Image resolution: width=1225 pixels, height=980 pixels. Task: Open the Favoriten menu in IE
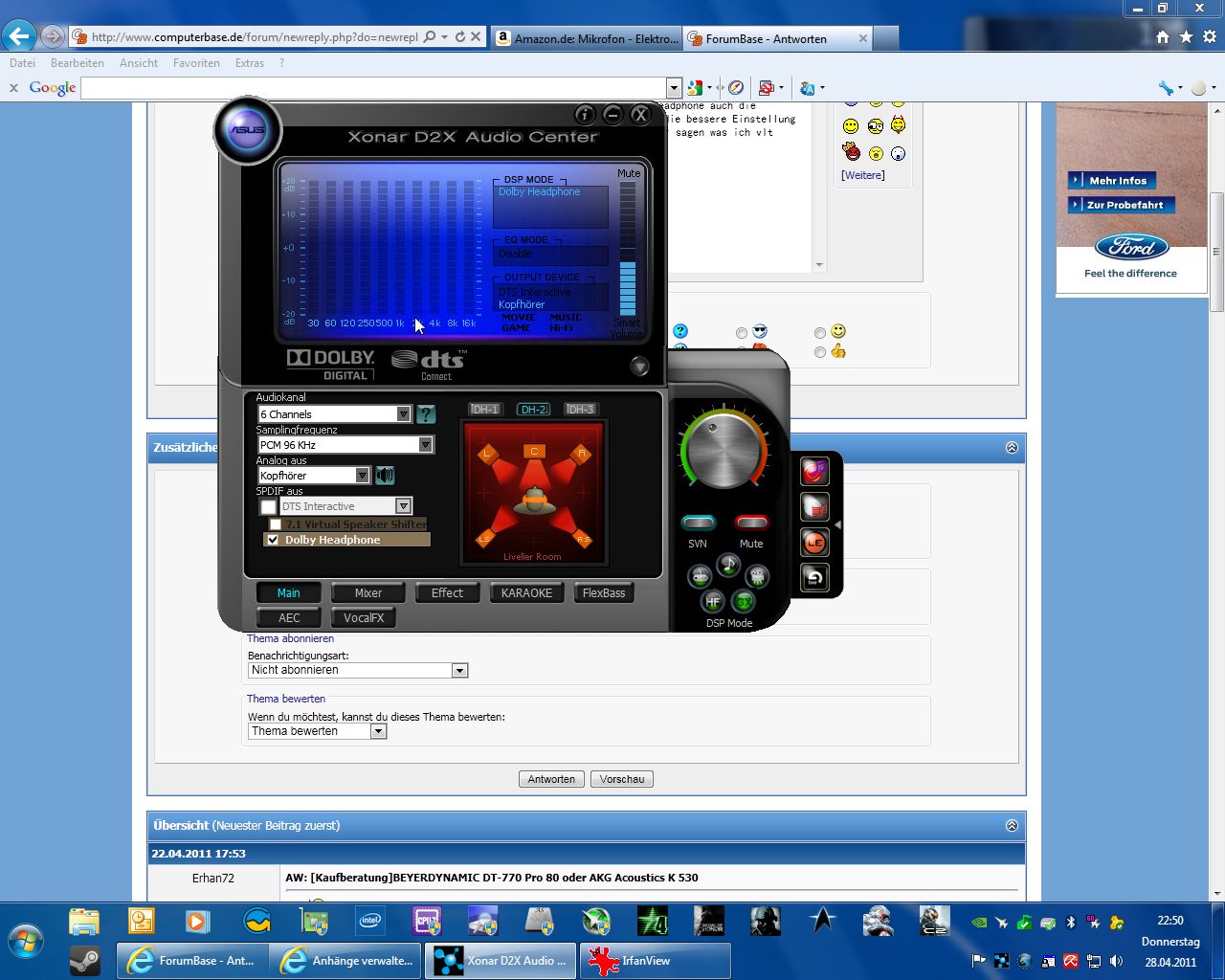[x=196, y=63]
